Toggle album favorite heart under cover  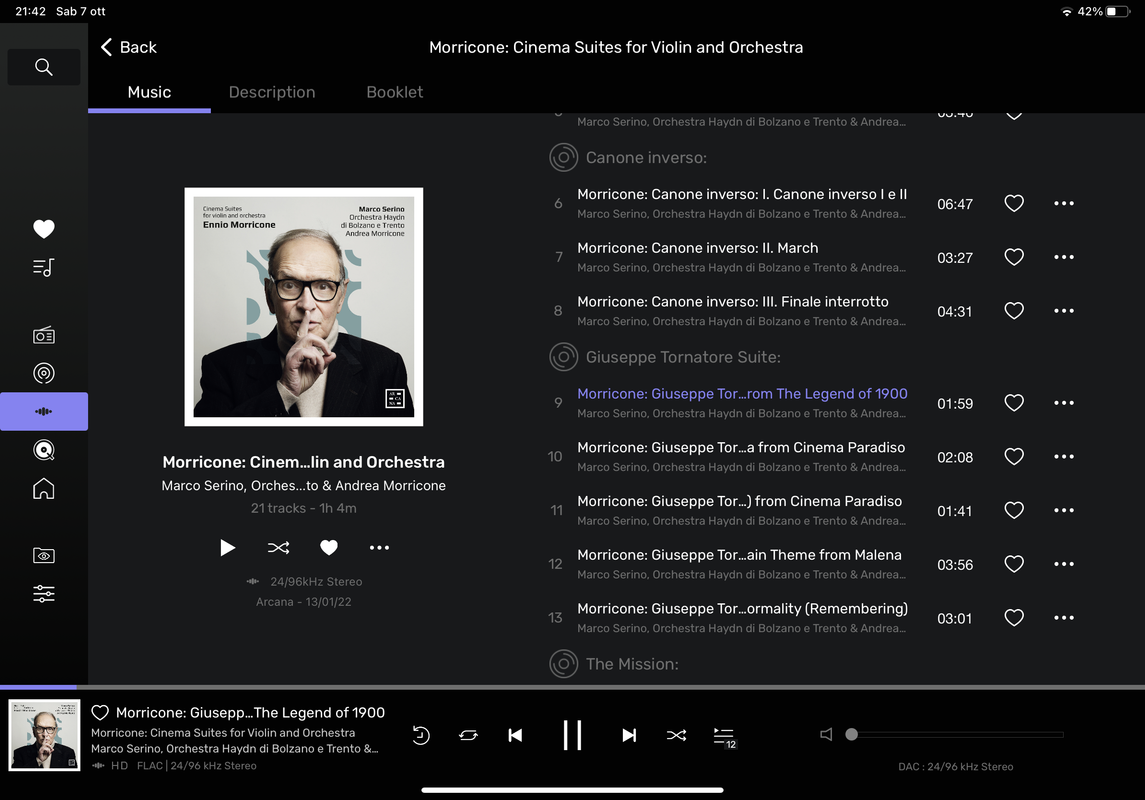coord(329,547)
